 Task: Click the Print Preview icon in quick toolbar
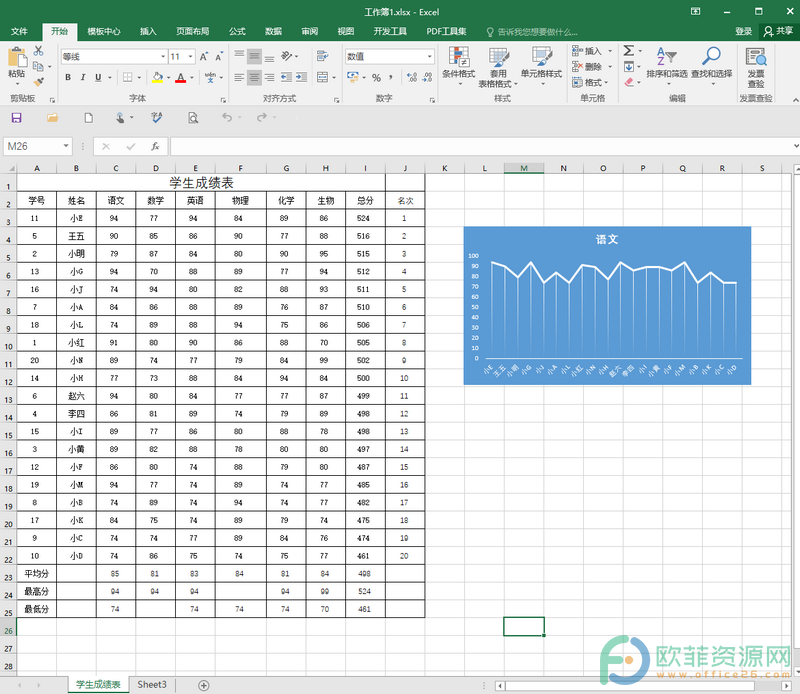tap(193, 118)
